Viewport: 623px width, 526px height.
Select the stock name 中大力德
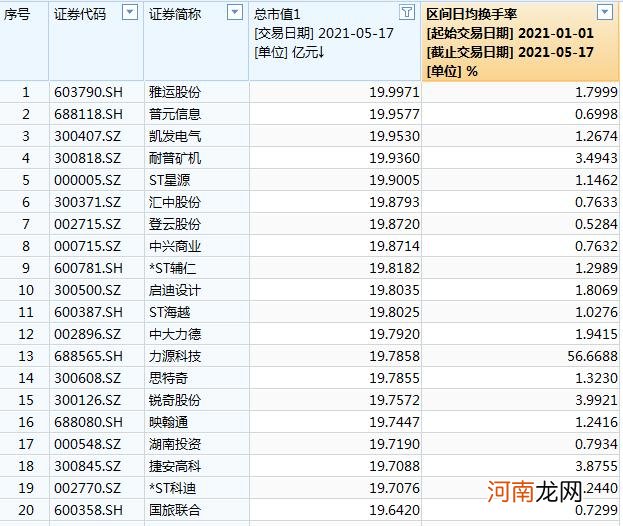tap(175, 334)
